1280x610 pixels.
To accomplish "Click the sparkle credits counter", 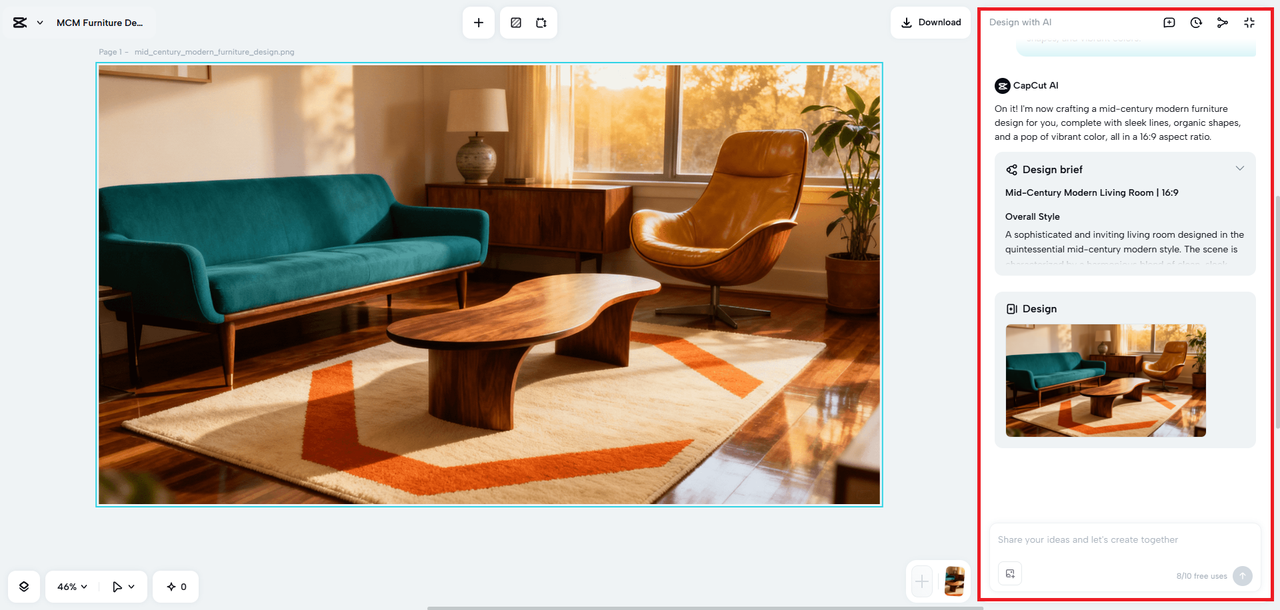I will tap(176, 587).
